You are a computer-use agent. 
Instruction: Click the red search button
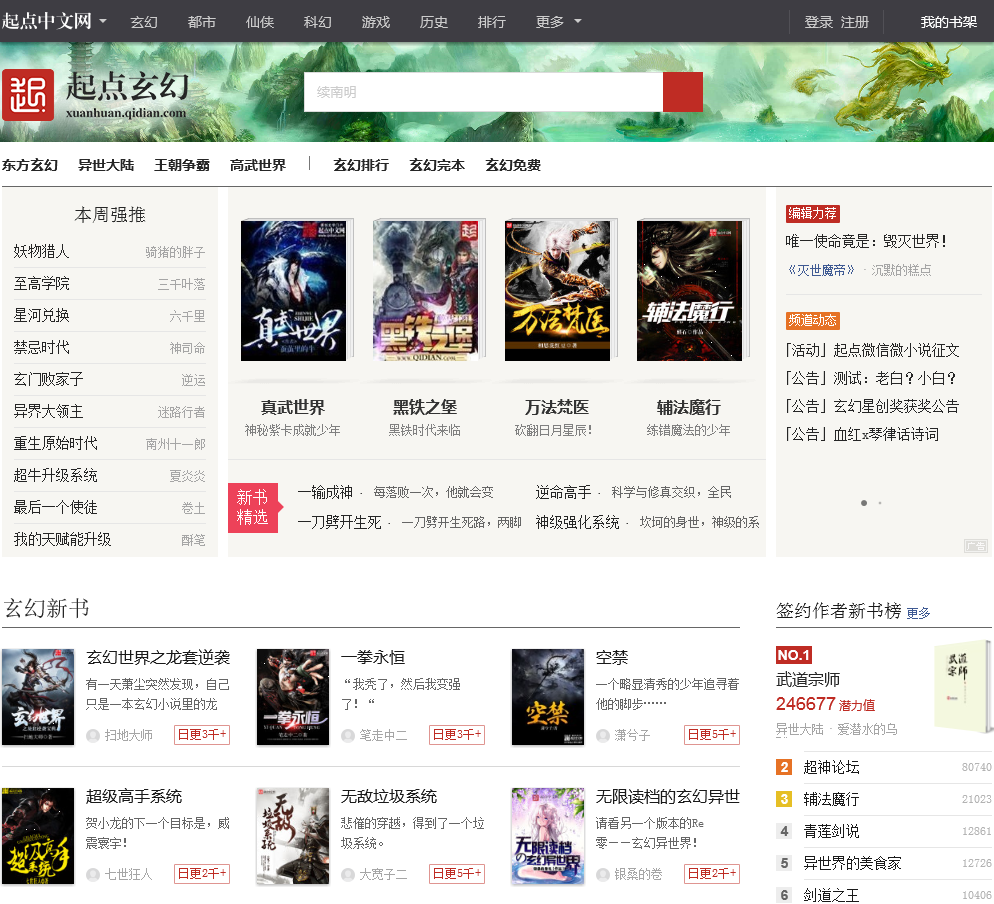click(683, 92)
